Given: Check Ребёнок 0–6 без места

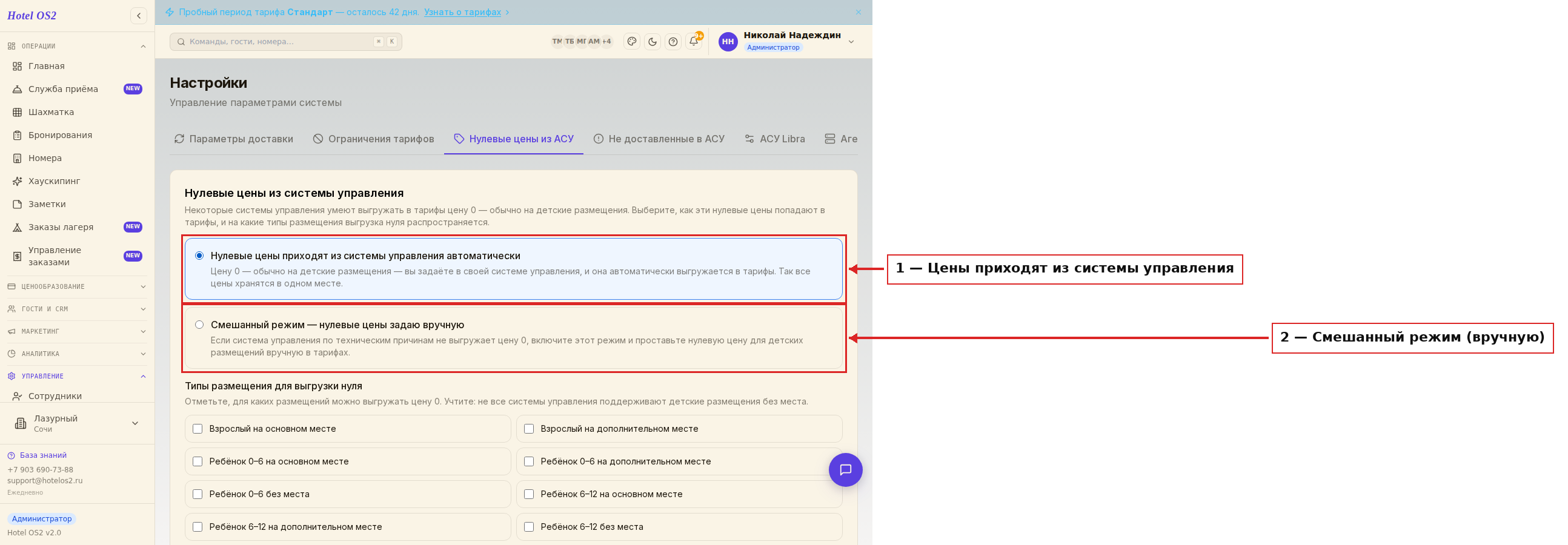Looking at the screenshot, I should (198, 495).
